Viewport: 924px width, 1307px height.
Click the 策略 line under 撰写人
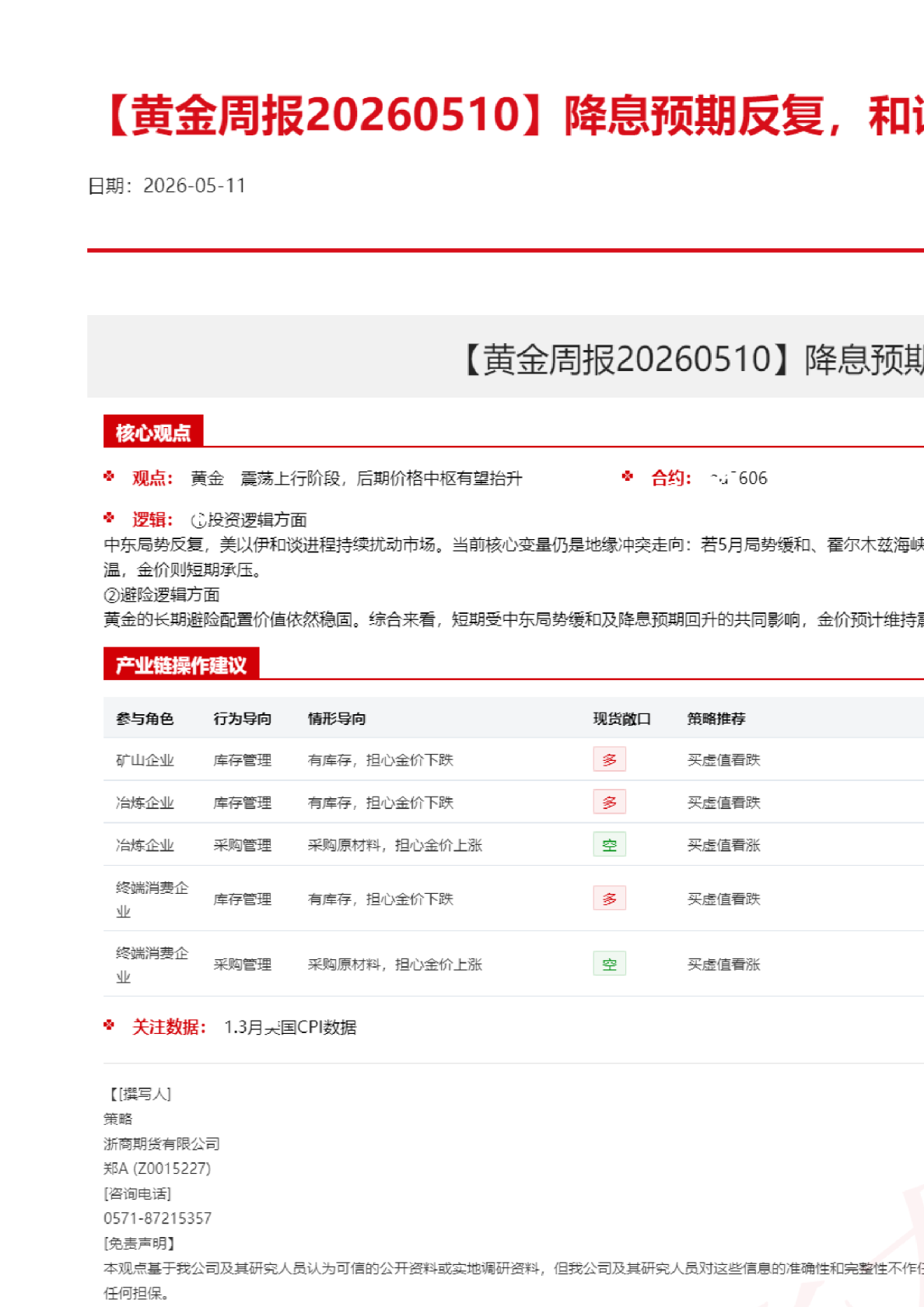118,1120
